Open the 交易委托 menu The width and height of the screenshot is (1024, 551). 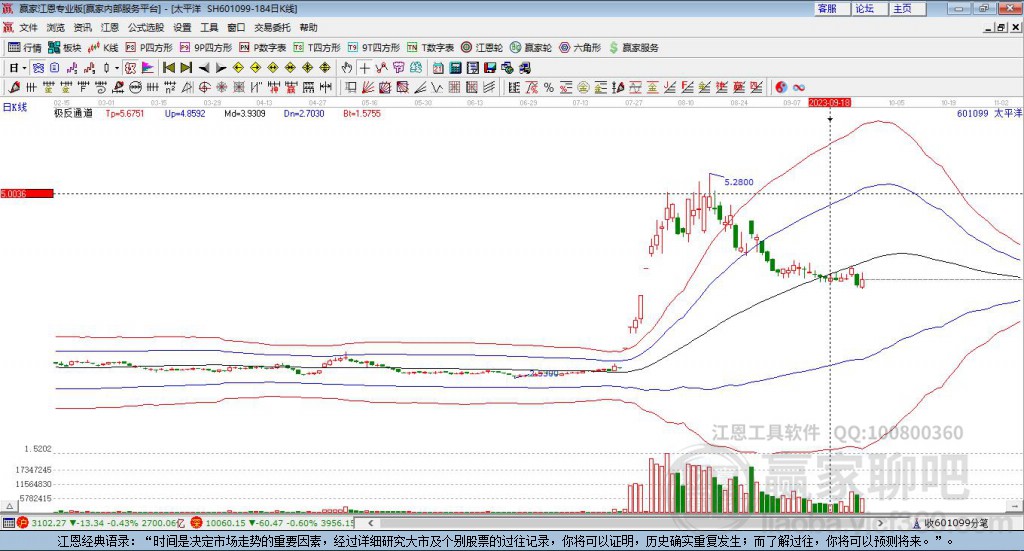[x=272, y=27]
